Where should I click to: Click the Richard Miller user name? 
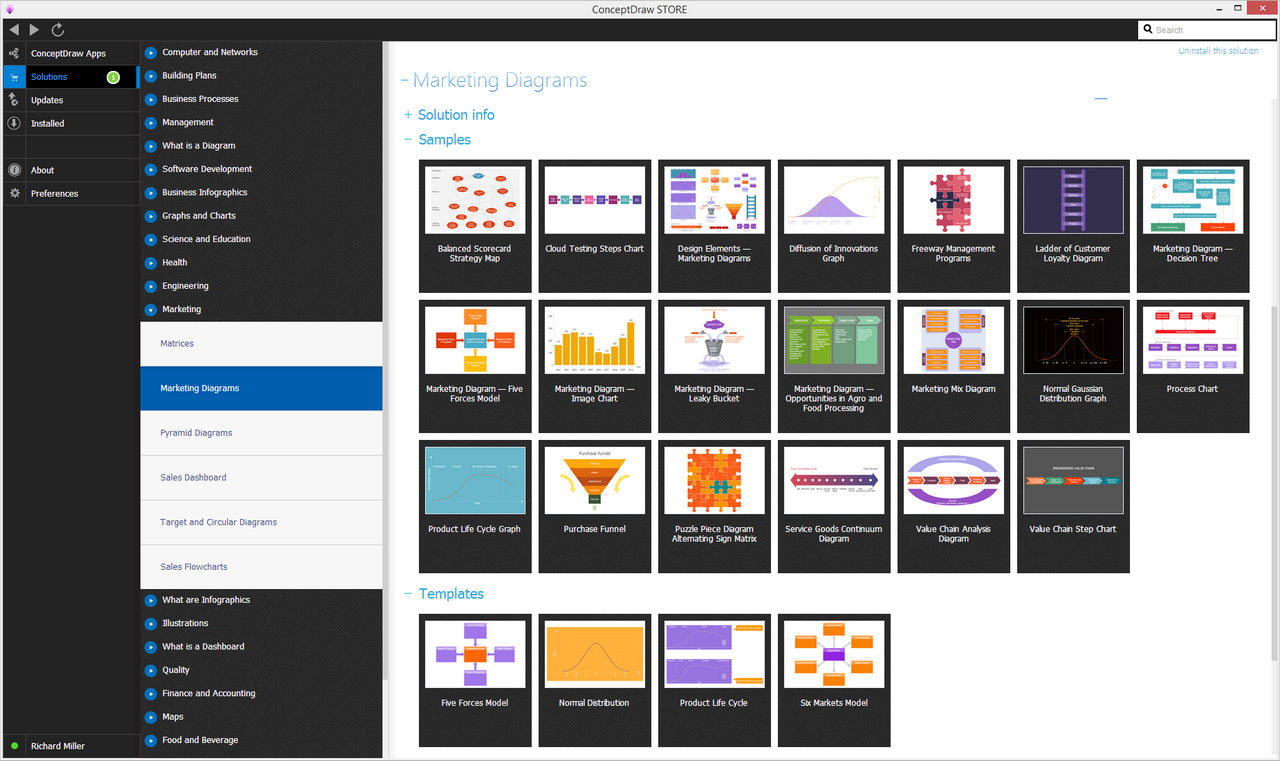pos(58,746)
